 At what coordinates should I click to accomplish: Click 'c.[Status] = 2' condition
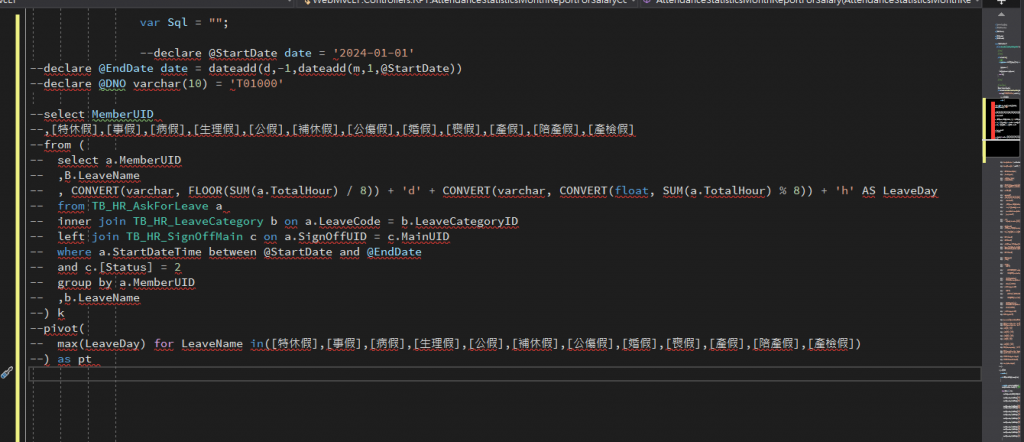[x=133, y=268]
